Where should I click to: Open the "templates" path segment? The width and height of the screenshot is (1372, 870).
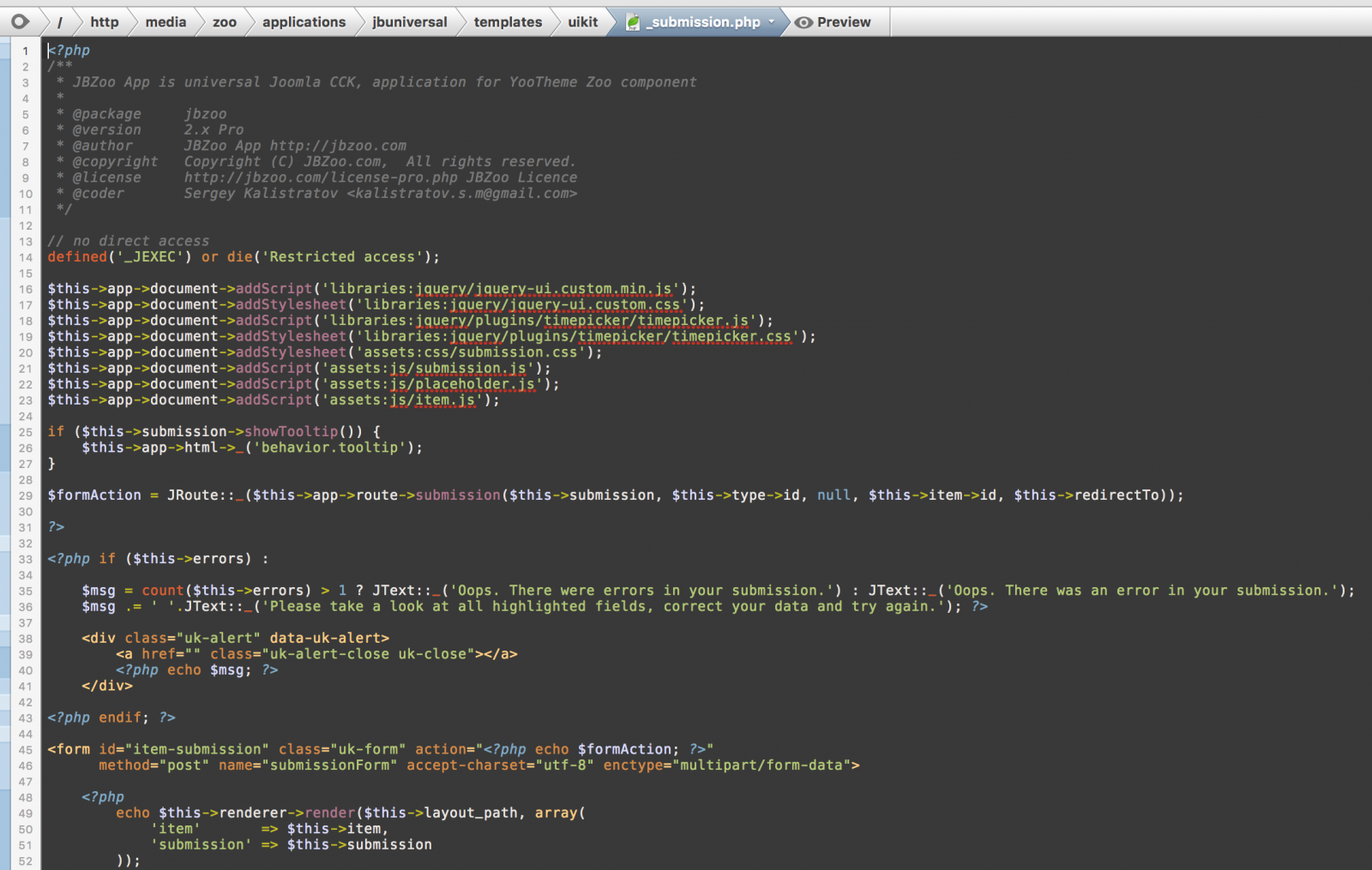click(508, 22)
